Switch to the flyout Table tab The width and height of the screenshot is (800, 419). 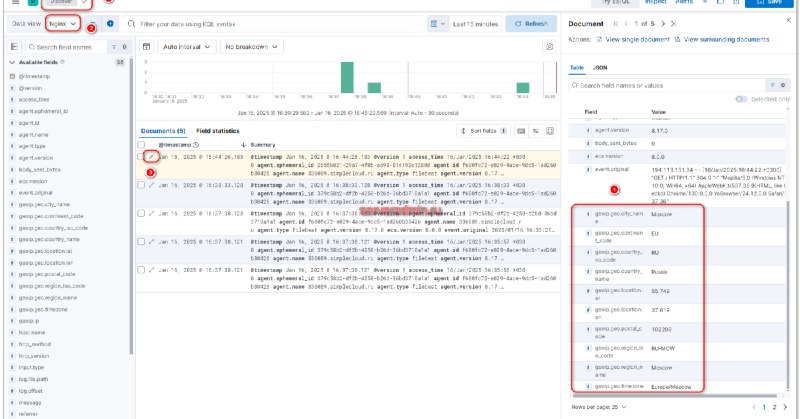(x=577, y=67)
